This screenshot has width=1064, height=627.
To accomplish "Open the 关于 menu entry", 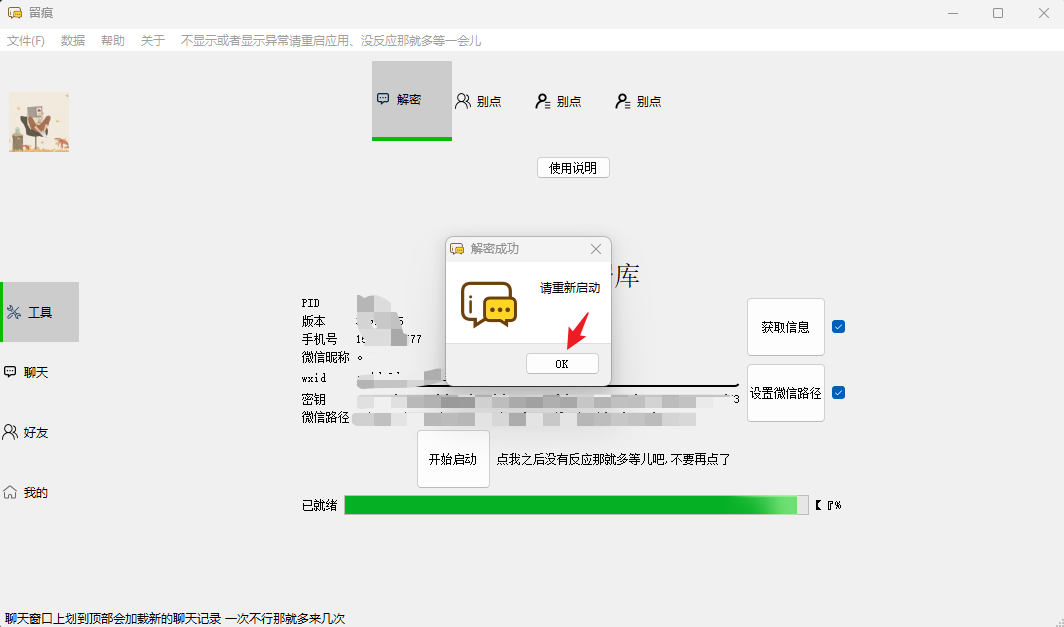I will (x=152, y=40).
